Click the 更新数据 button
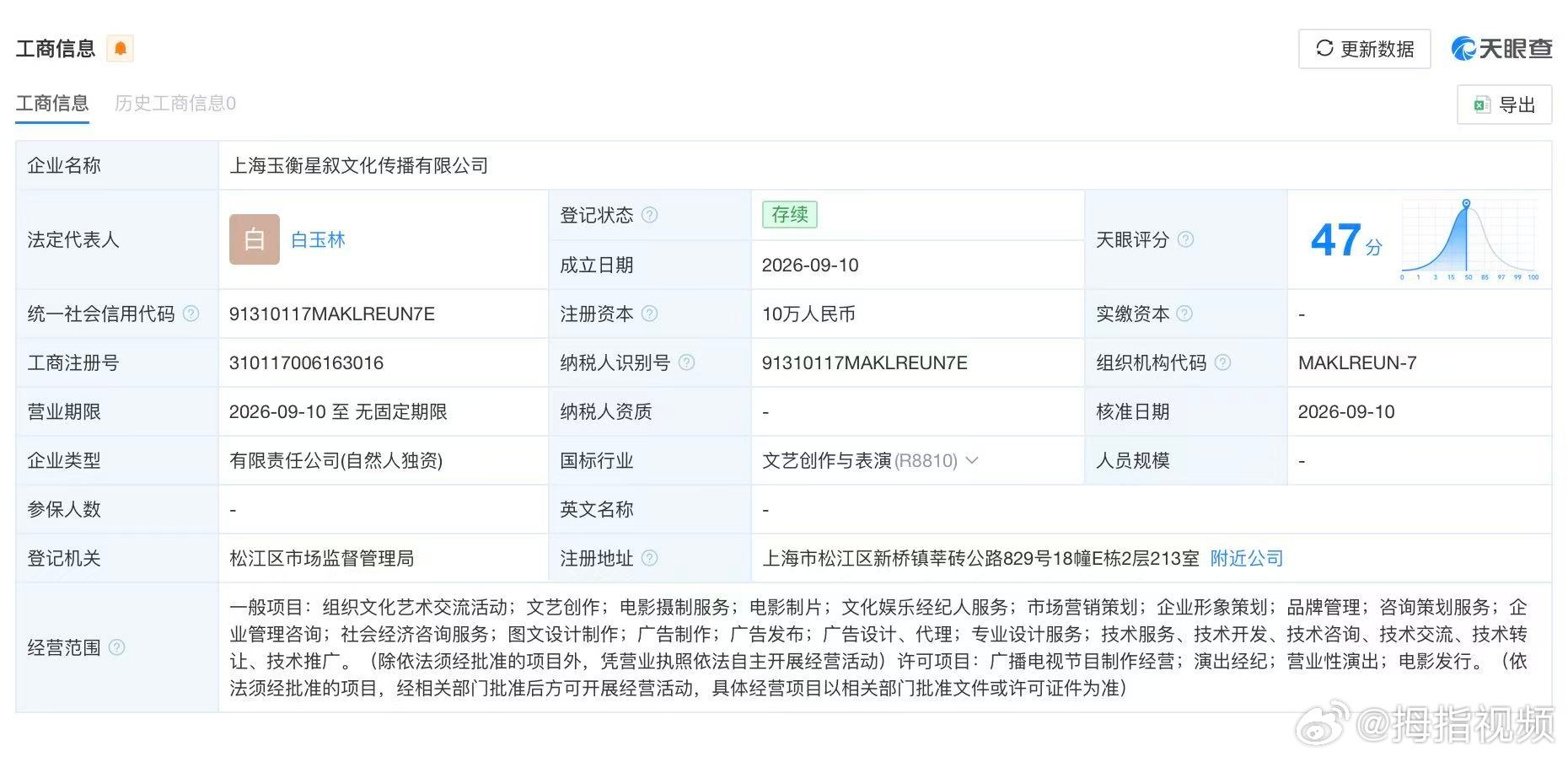 1364,49
